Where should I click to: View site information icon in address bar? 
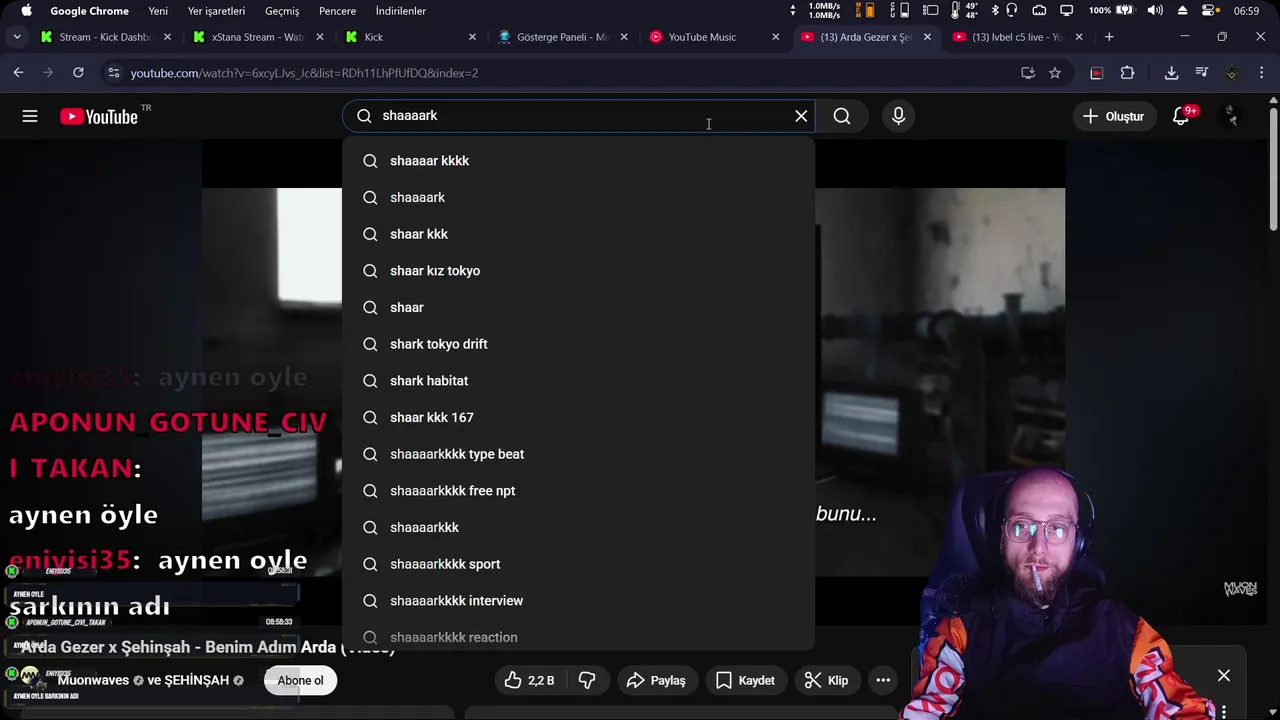click(x=113, y=73)
